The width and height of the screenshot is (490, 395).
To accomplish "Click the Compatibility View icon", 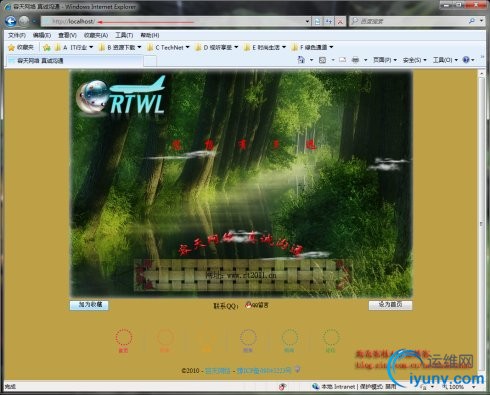I will (317, 22).
